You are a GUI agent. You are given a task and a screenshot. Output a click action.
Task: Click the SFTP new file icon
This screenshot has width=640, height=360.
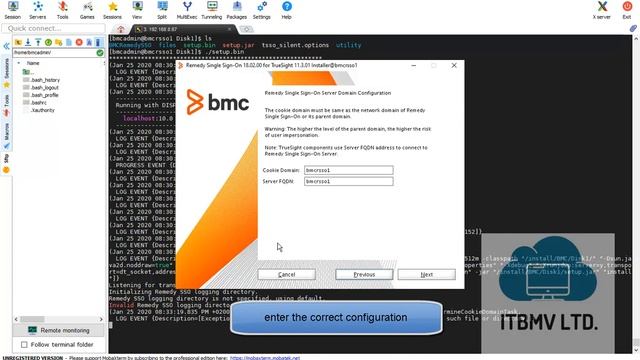[69, 42]
